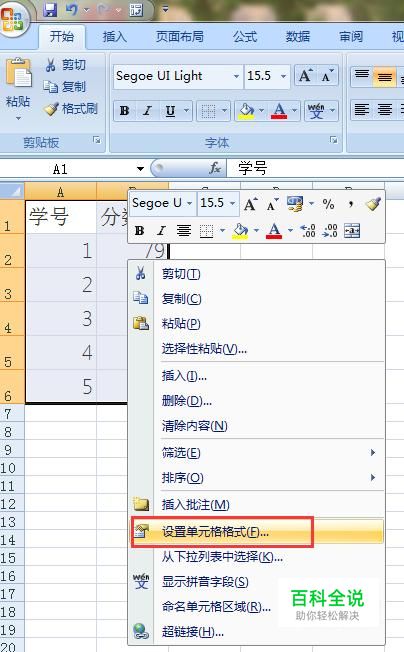Toggle top align in ribbon alignment group

coord(362,75)
